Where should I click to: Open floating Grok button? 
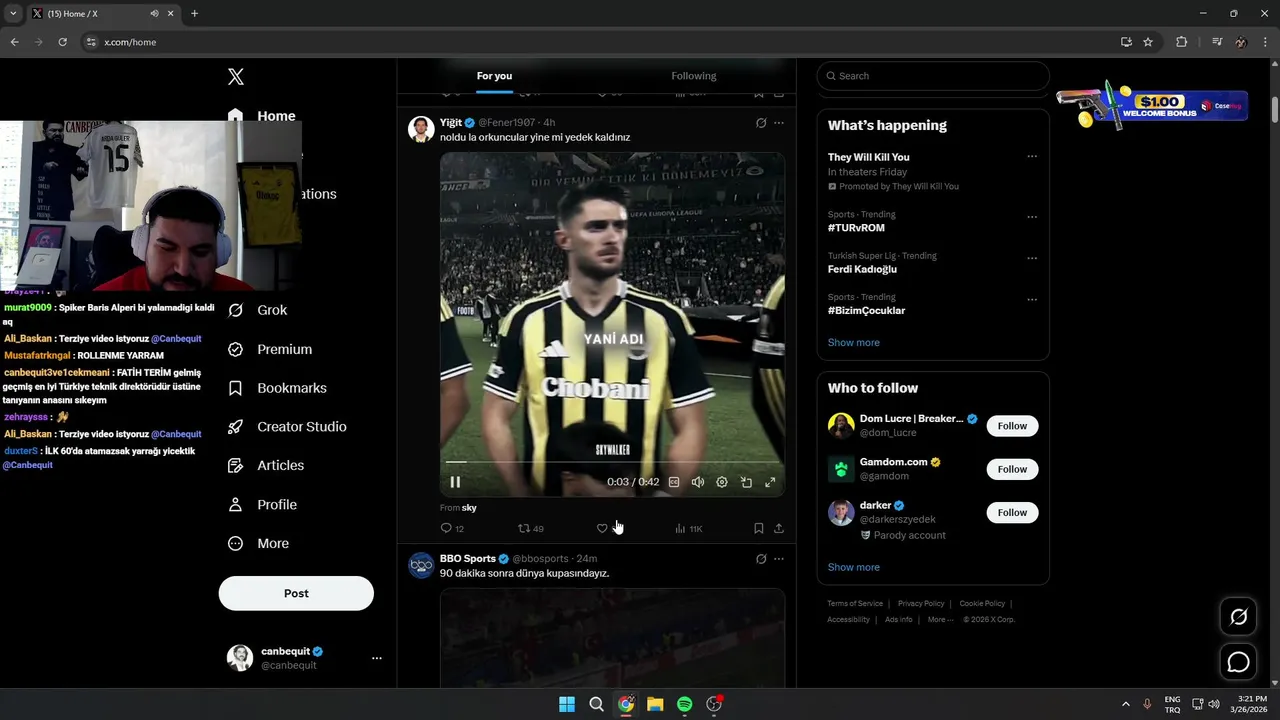tap(1238, 617)
